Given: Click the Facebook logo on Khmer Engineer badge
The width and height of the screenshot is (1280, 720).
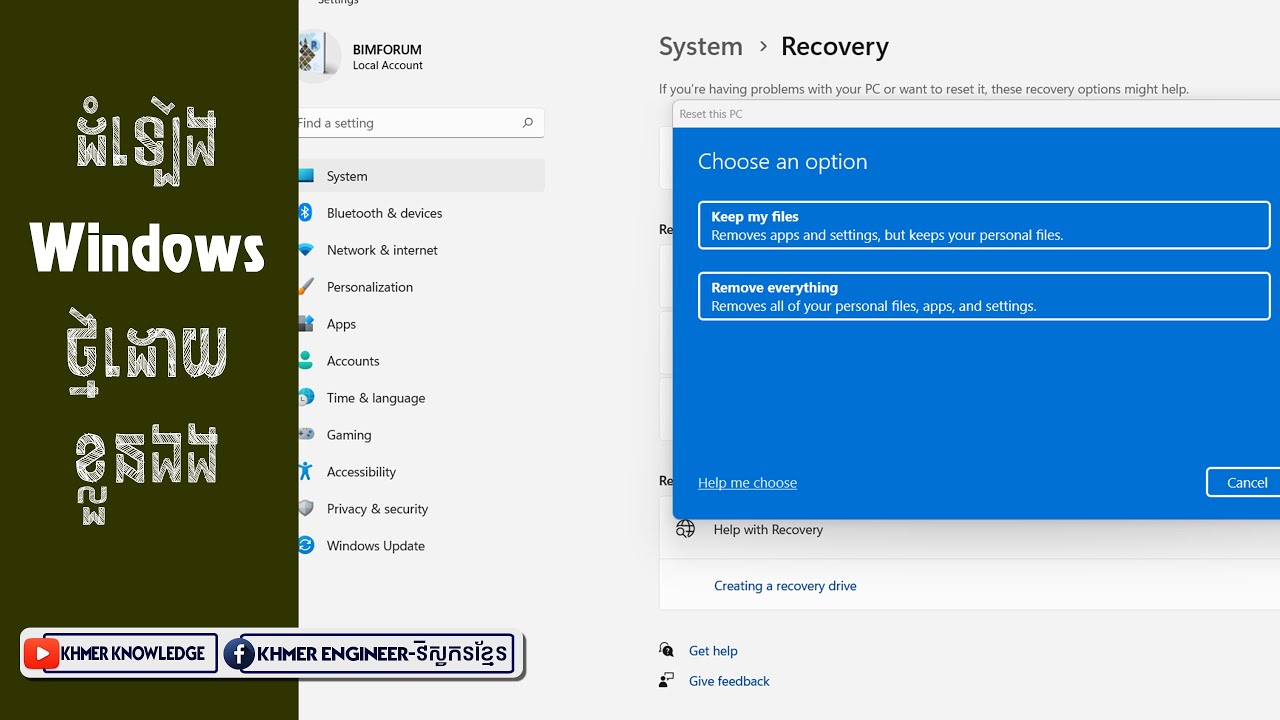Looking at the screenshot, I should click(238, 655).
